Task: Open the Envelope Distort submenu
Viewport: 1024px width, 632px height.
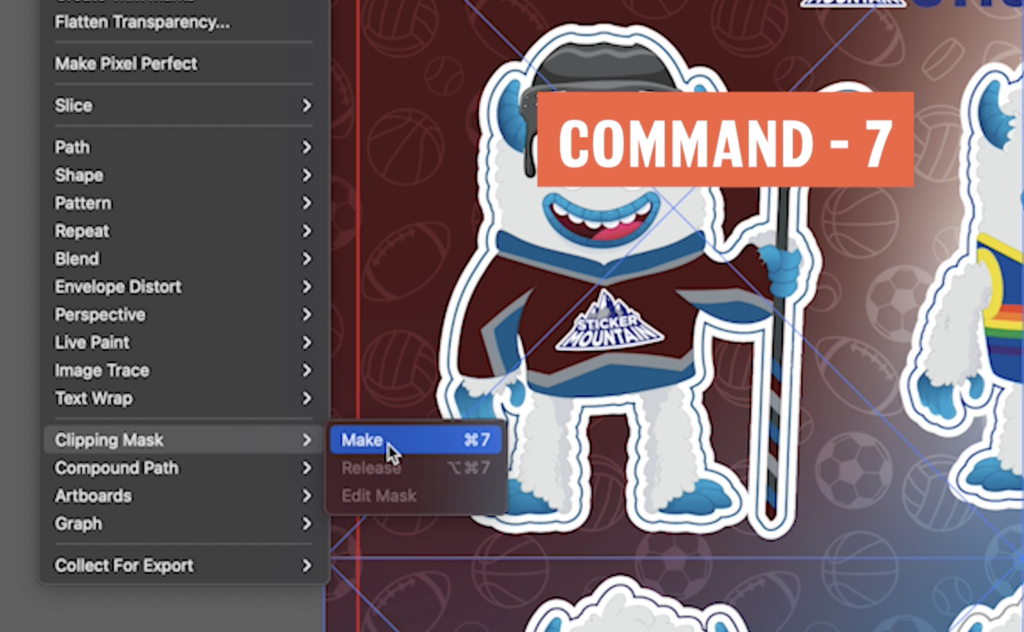Action: [x=184, y=287]
